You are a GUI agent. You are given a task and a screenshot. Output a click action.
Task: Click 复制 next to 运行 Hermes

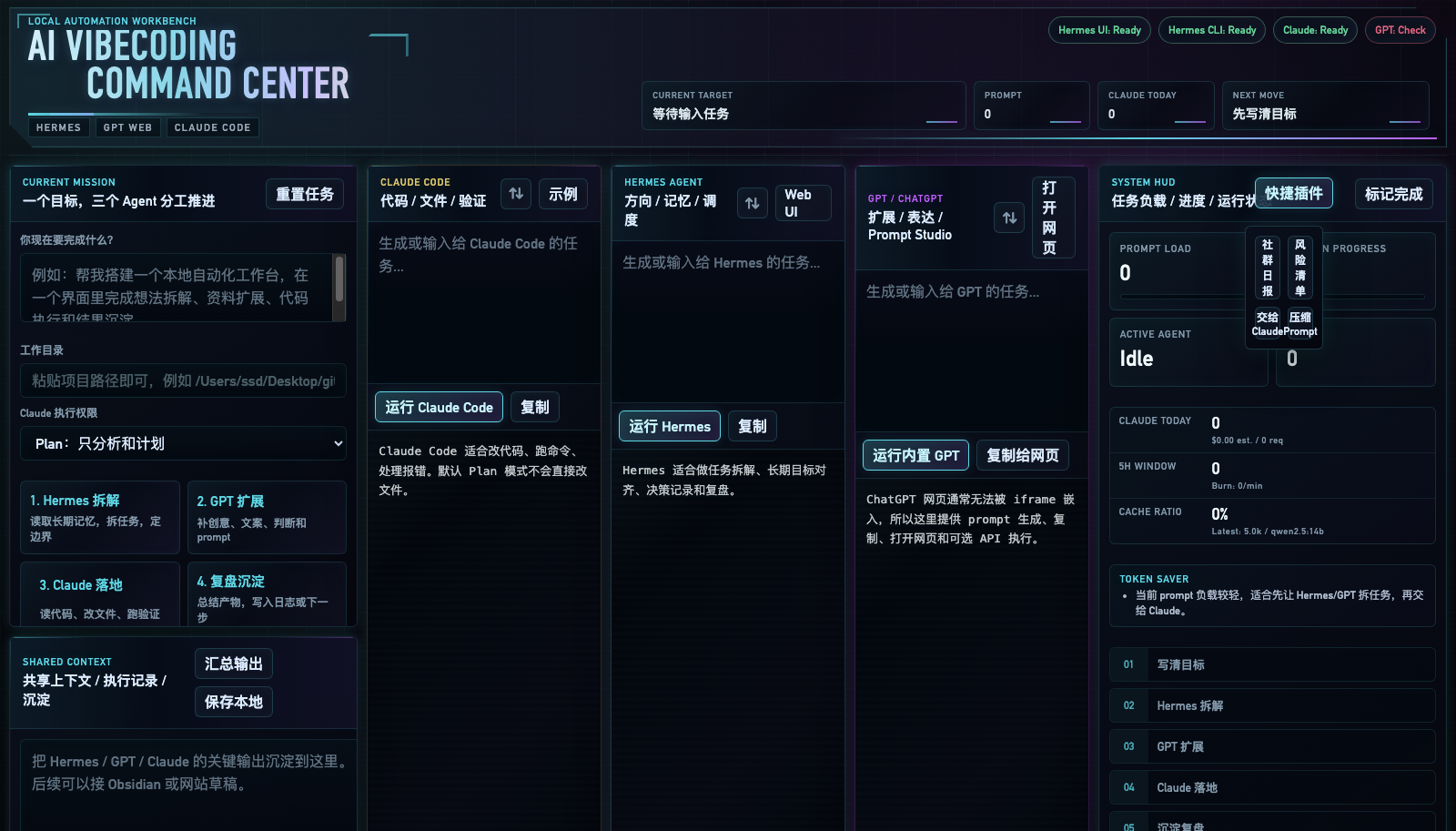point(753,426)
